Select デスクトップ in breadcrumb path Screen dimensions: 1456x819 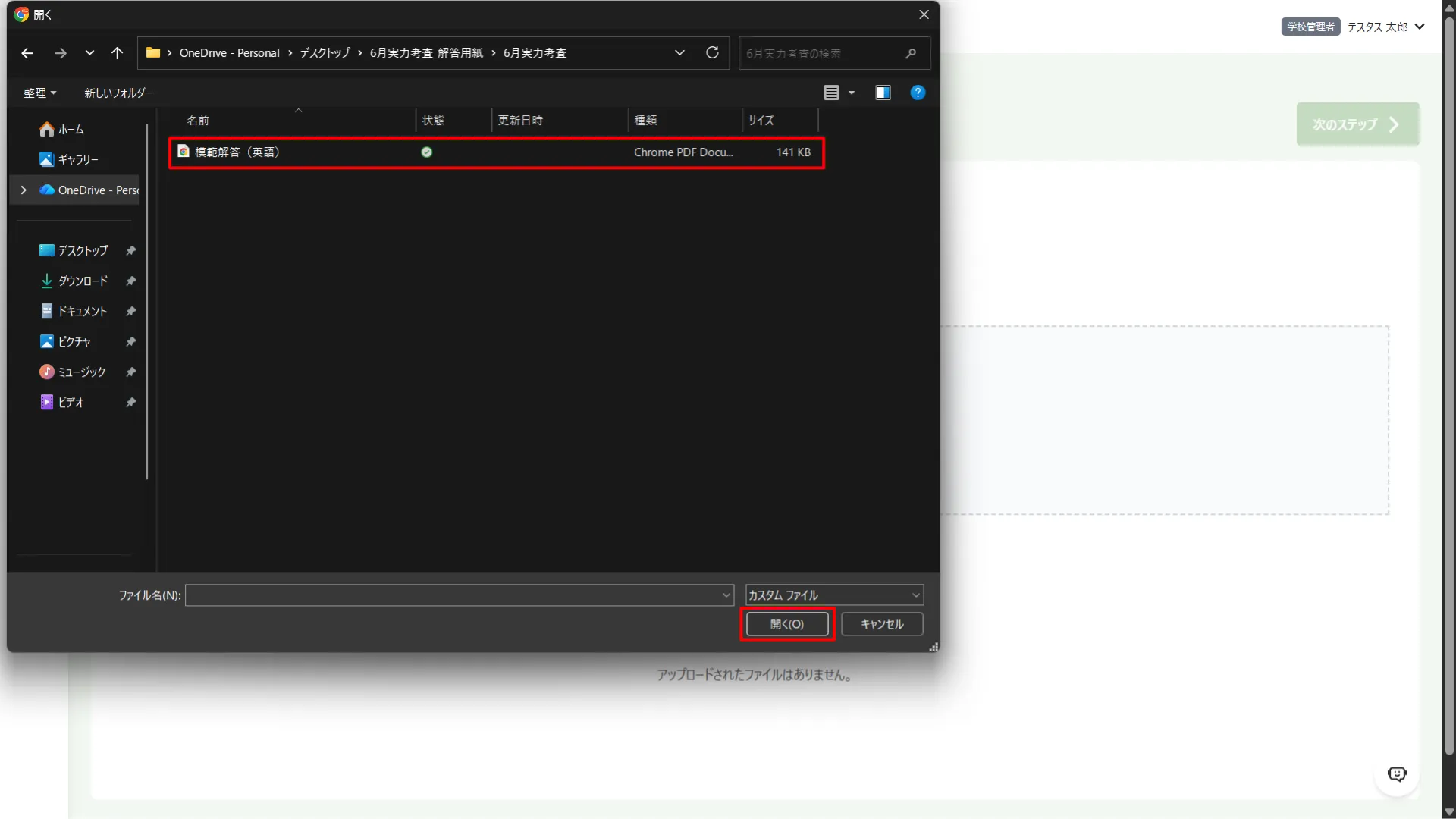[x=325, y=53]
